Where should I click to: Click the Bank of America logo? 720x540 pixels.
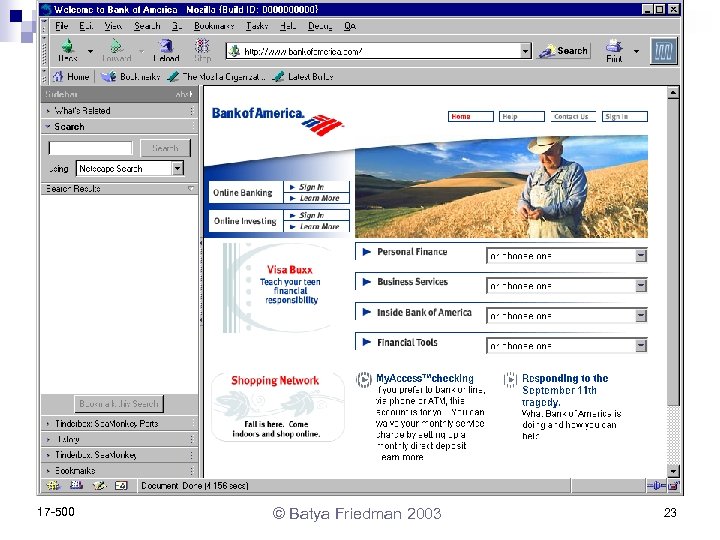pos(277,121)
